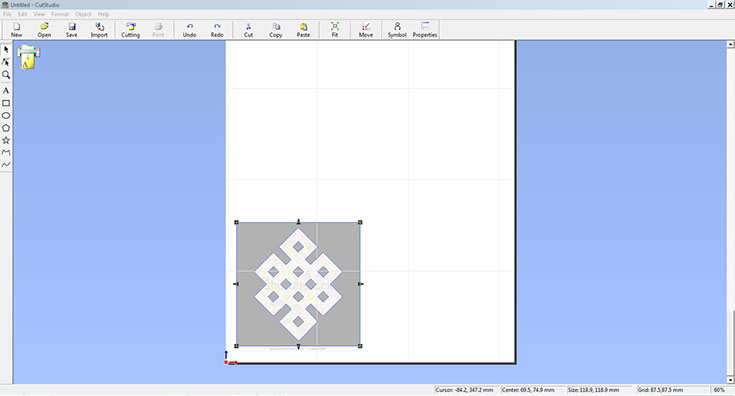Viewport: 735px width, 396px height.
Task: Click the top-right selection handle of the image
Action: pyautogui.click(x=360, y=223)
